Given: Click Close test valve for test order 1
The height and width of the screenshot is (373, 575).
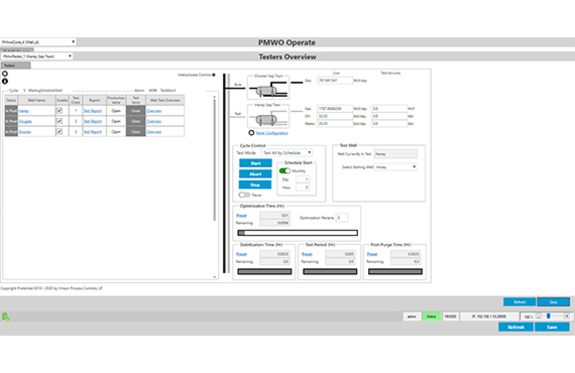Looking at the screenshot, I should click(x=136, y=110).
